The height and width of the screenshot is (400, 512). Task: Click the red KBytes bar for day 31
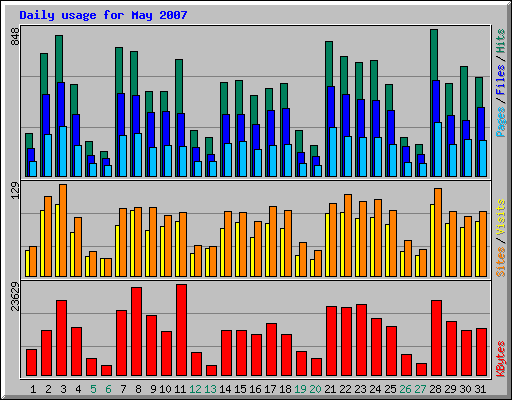(x=481, y=352)
